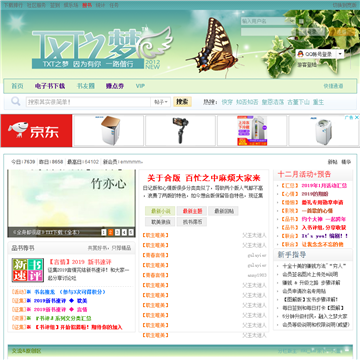The image size is (360, 360).
Task: Open the JD.com (京东) ad banner
Action: click(x=36, y=131)
